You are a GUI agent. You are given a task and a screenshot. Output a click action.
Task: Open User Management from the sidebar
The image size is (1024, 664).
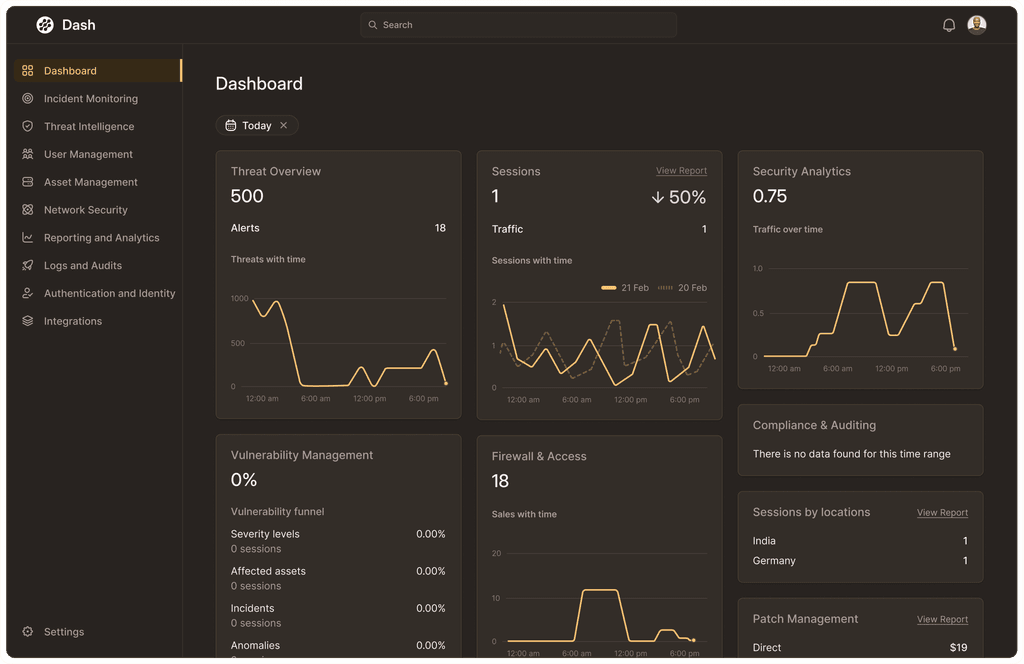point(90,154)
